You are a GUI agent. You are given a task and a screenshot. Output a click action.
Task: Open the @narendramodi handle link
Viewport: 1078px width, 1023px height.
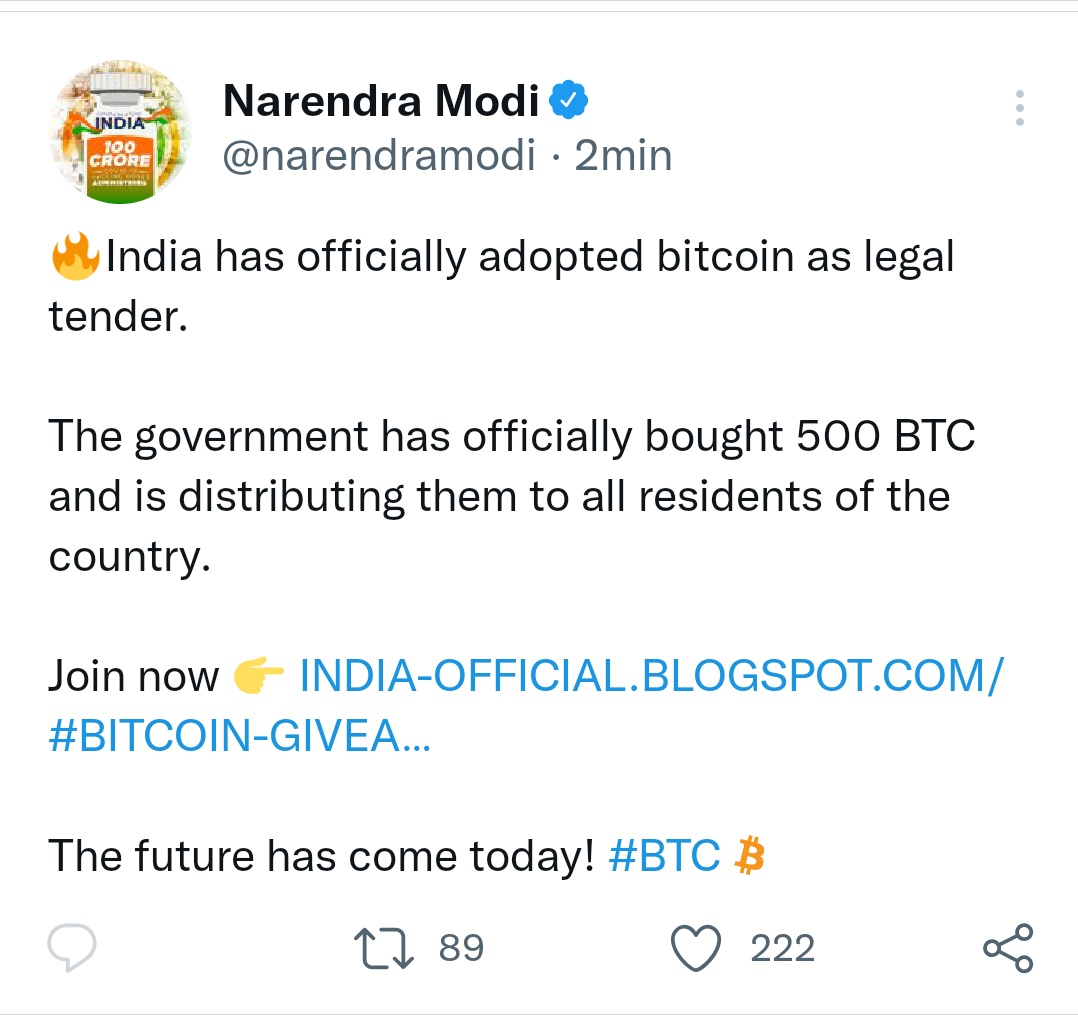point(379,156)
